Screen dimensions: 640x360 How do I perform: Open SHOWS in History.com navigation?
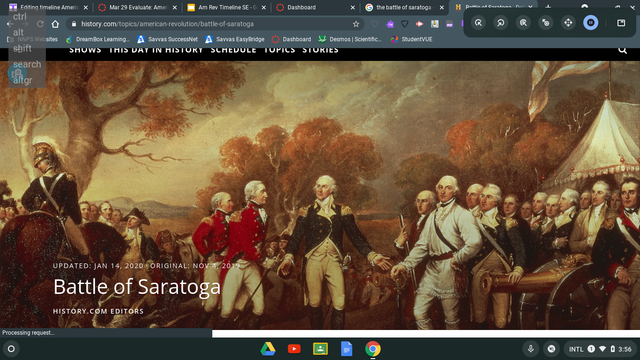(x=85, y=50)
